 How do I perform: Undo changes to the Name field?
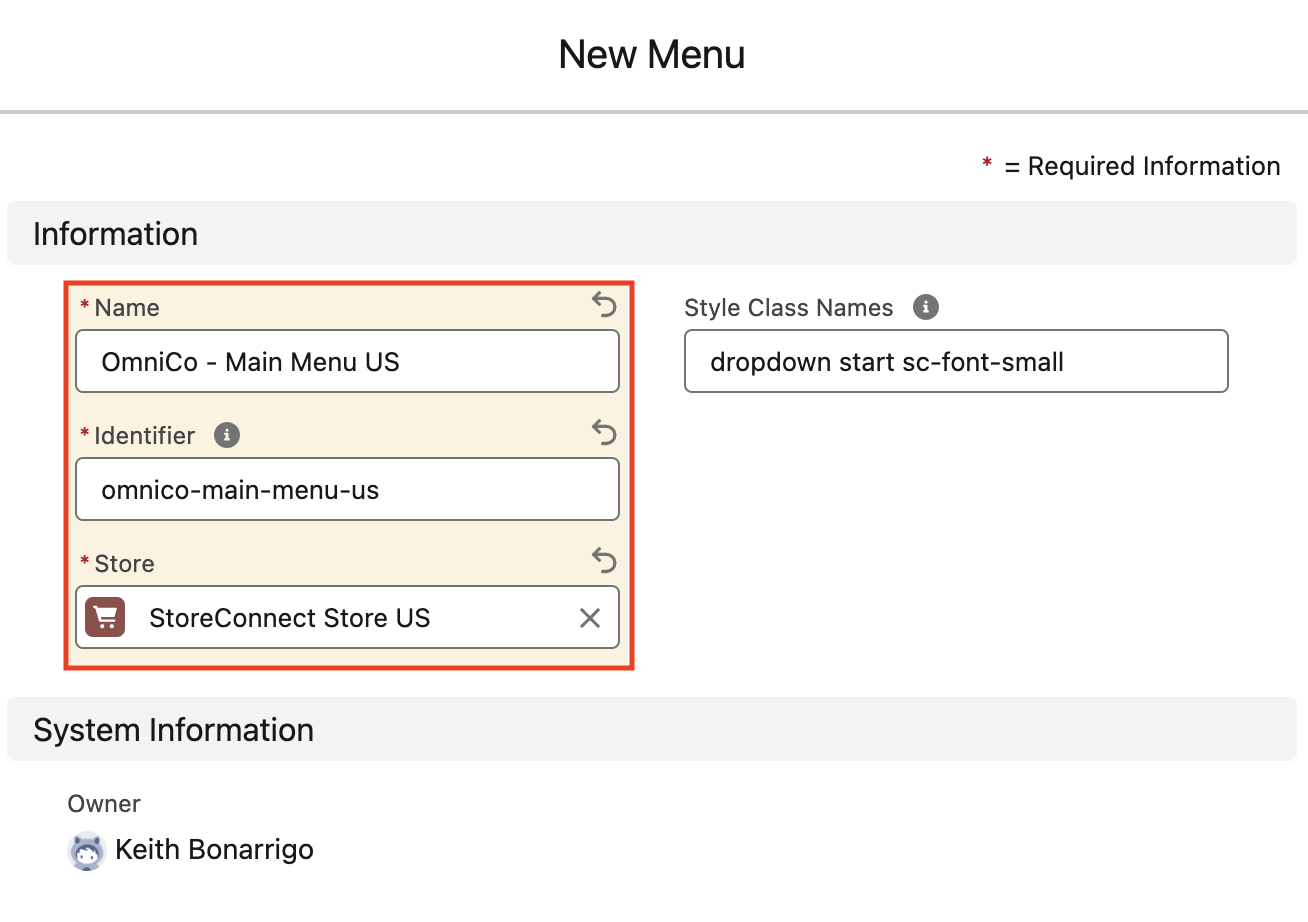pyautogui.click(x=604, y=305)
